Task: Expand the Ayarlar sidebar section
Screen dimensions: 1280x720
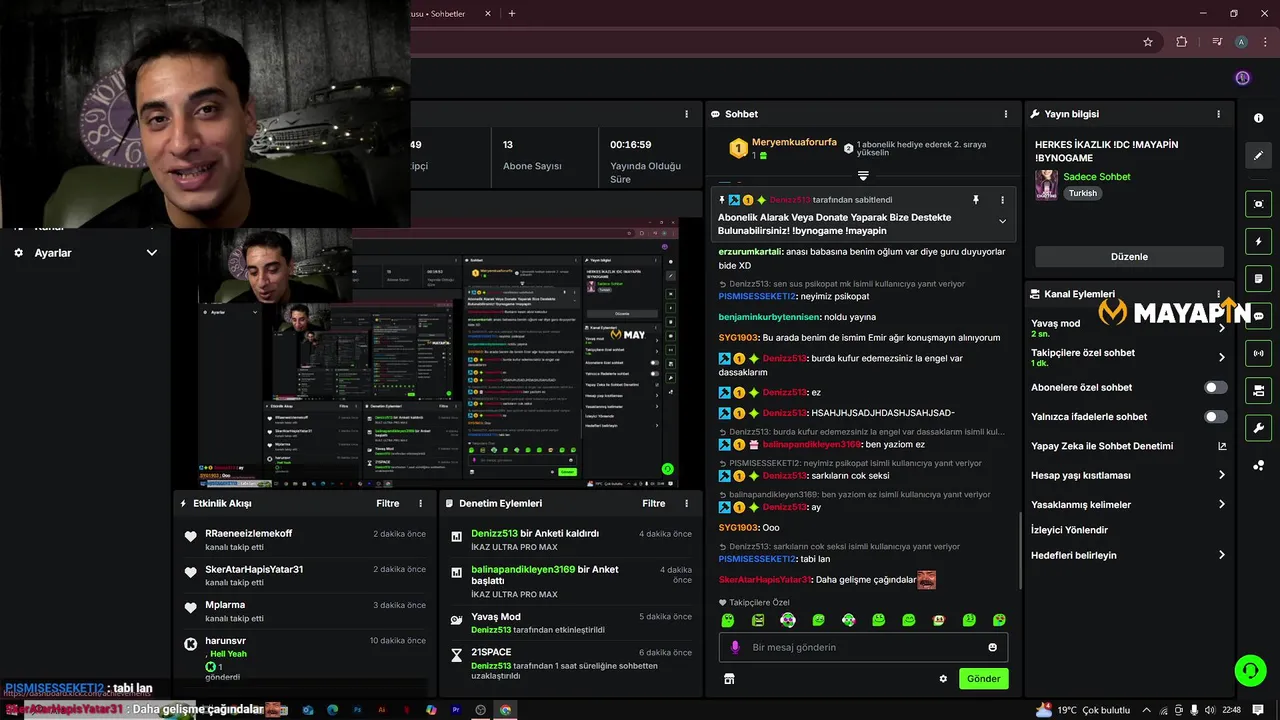Action: click(85, 253)
